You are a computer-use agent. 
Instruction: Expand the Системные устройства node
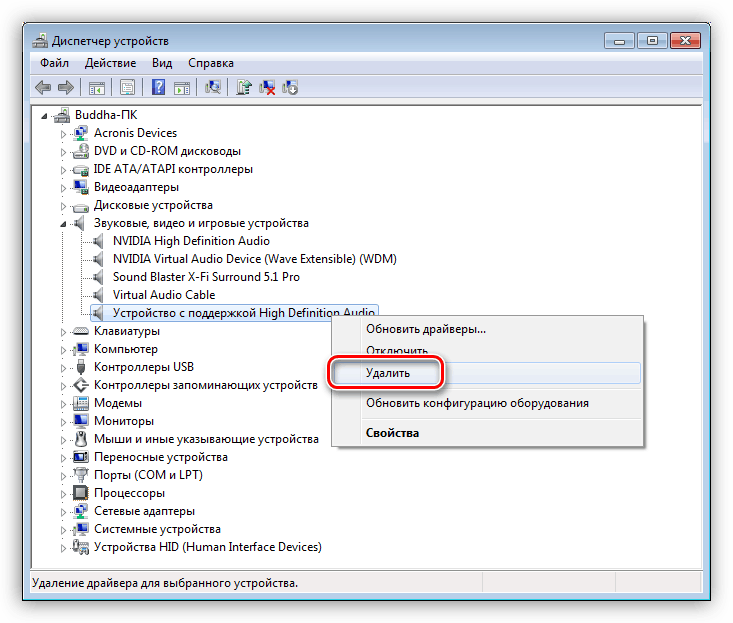point(63,530)
